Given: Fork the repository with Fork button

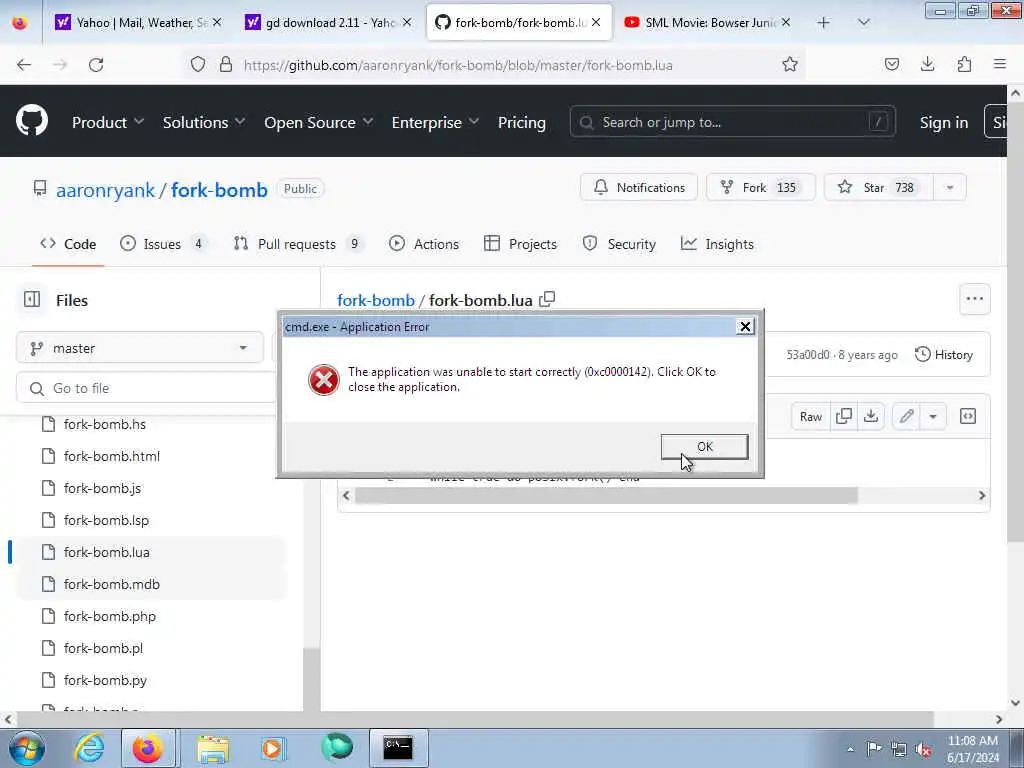Looking at the screenshot, I should coord(761,187).
